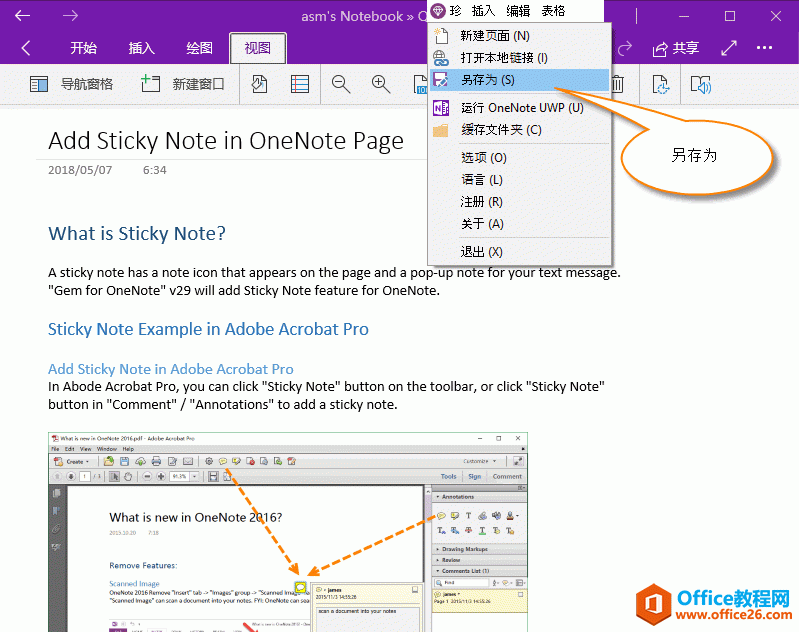
Task: Click the trash icon in the toolbar
Action: pos(617,84)
